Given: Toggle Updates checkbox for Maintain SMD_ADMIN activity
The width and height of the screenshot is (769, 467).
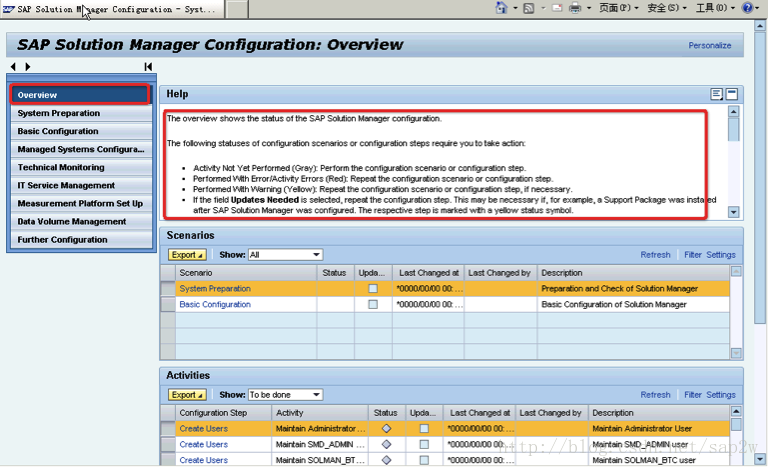Looking at the screenshot, I should click(x=424, y=444).
